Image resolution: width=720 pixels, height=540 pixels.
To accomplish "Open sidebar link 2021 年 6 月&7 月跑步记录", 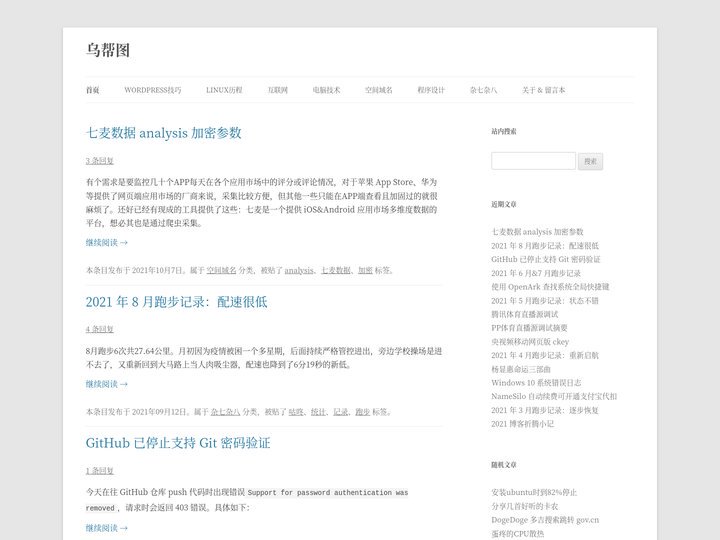I will coord(536,273).
